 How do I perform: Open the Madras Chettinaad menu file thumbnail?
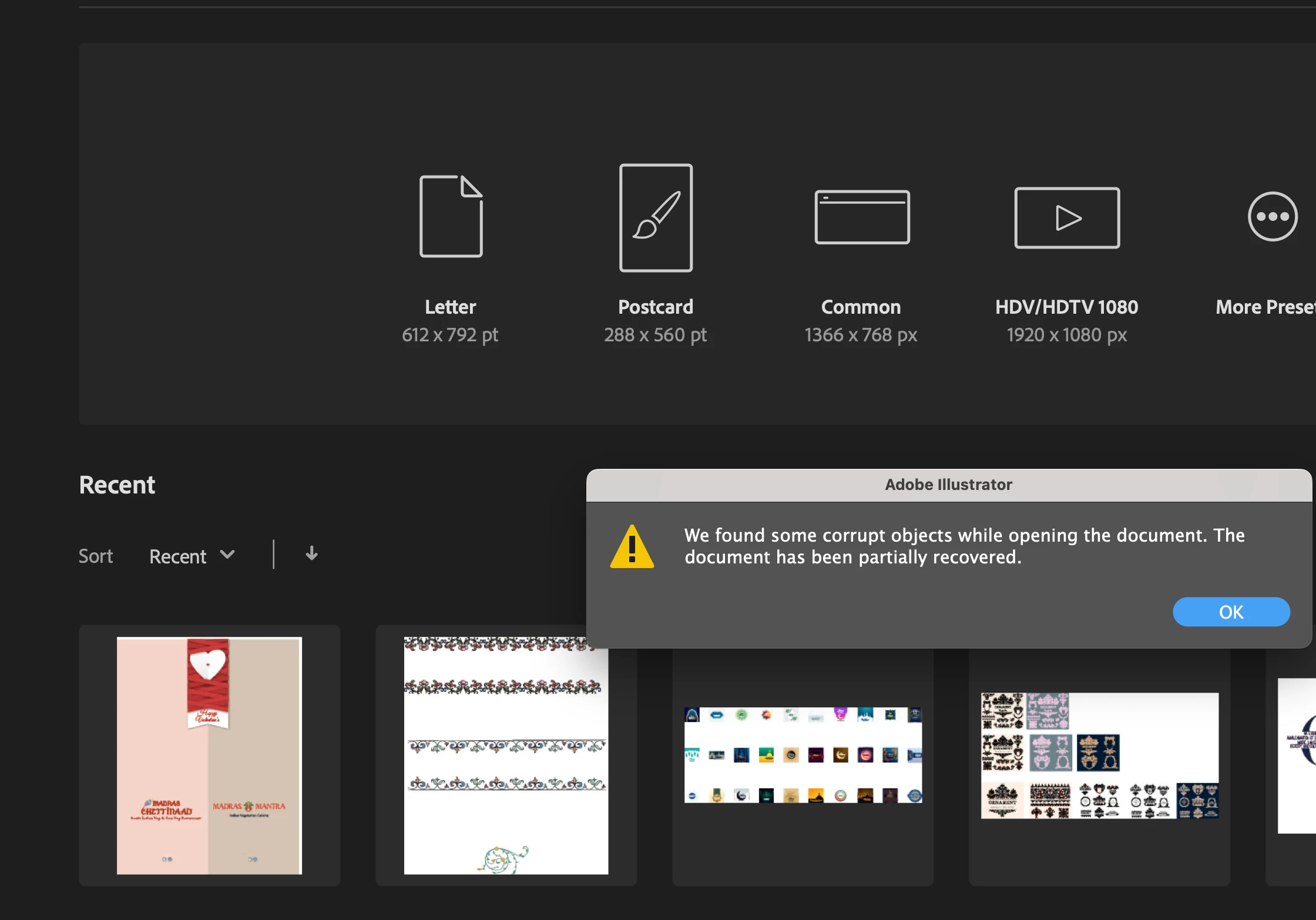pyautogui.click(x=209, y=756)
